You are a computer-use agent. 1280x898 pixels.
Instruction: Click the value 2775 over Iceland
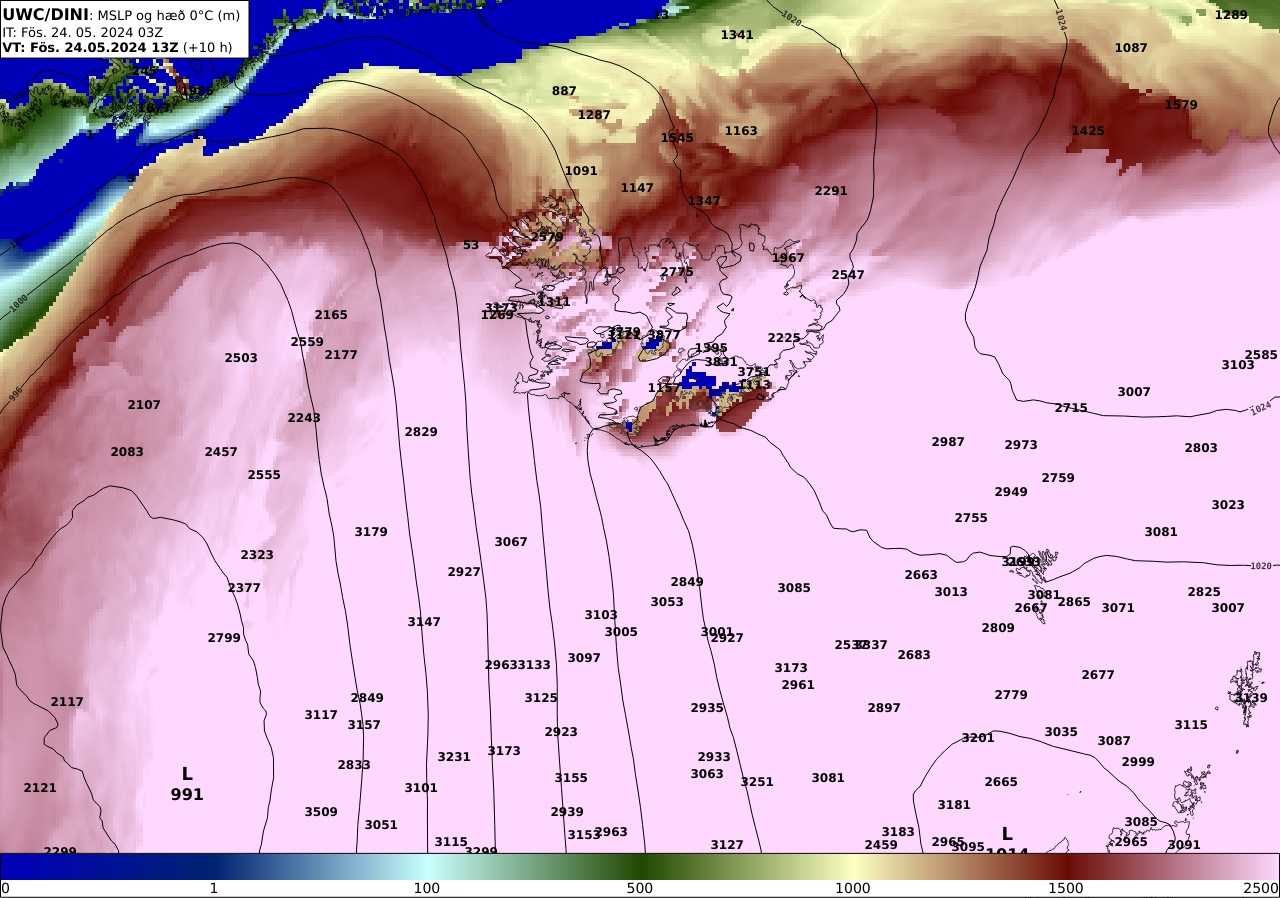coord(677,272)
